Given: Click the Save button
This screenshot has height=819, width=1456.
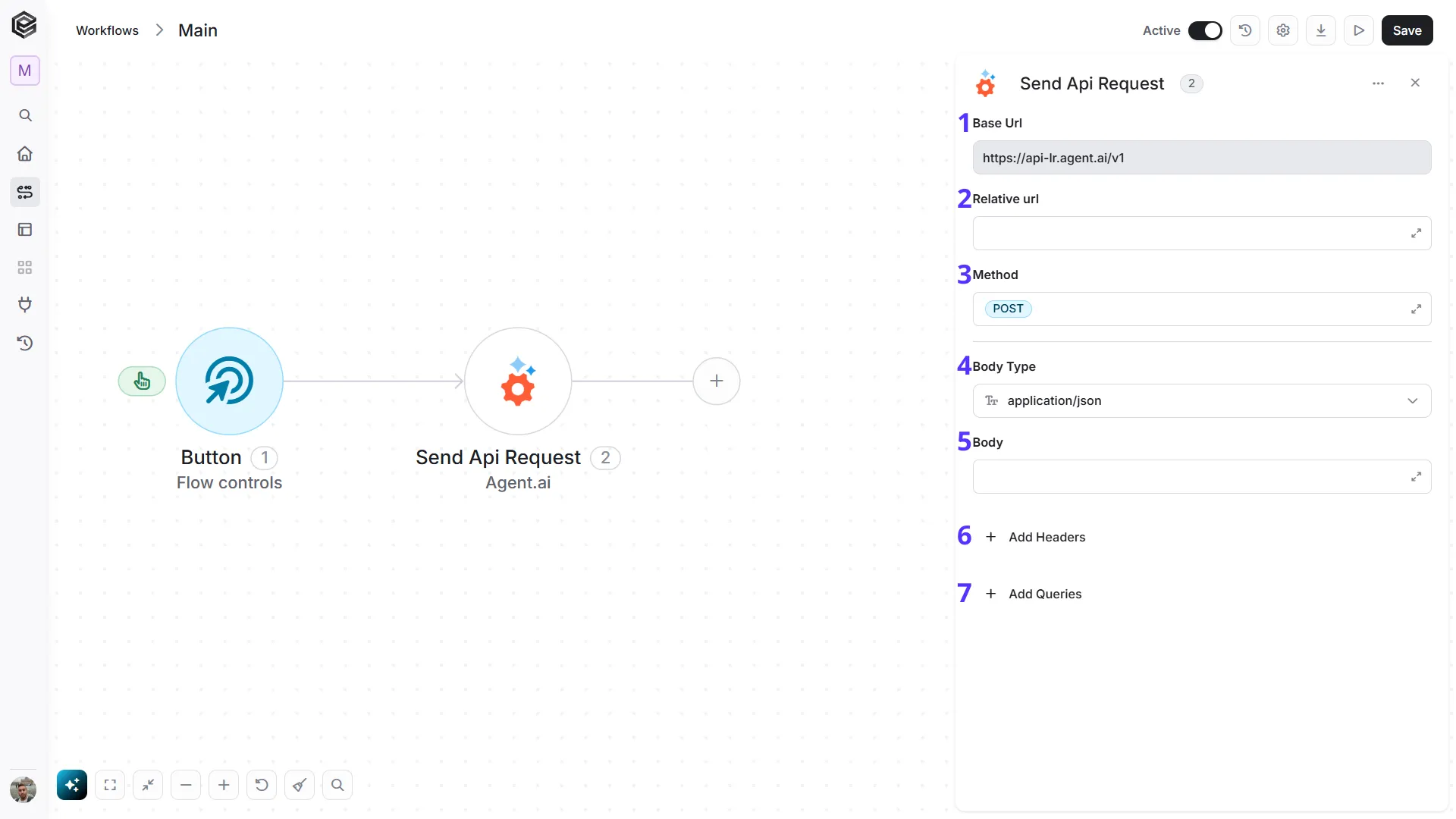Looking at the screenshot, I should [x=1407, y=30].
